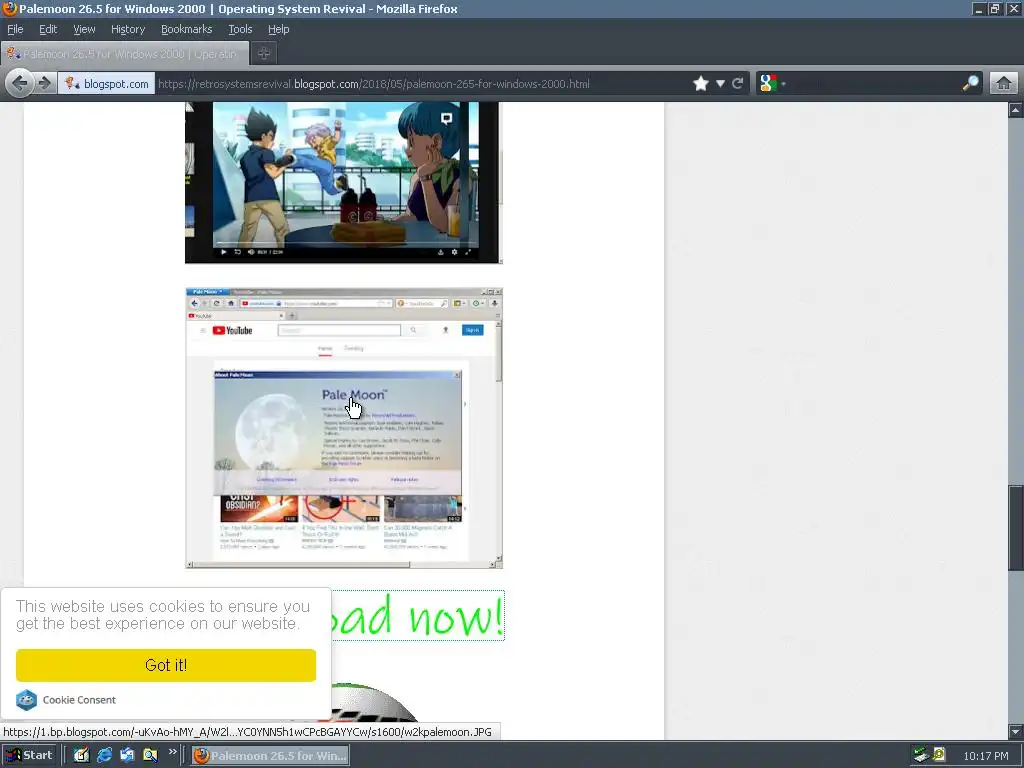Open the Help menu
Viewport: 1024px width, 768px height.
tap(279, 29)
